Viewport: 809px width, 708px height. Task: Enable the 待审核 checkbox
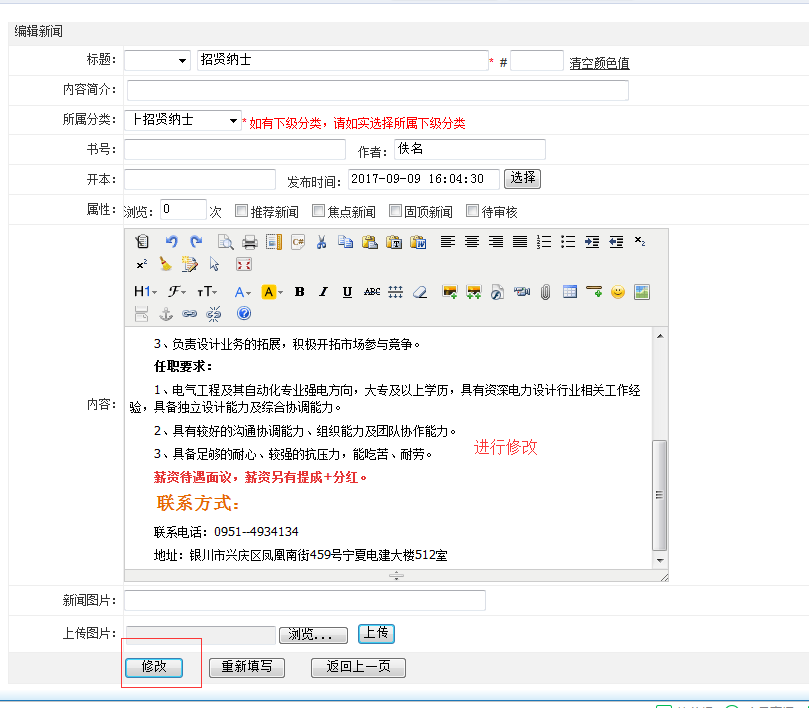(x=472, y=210)
